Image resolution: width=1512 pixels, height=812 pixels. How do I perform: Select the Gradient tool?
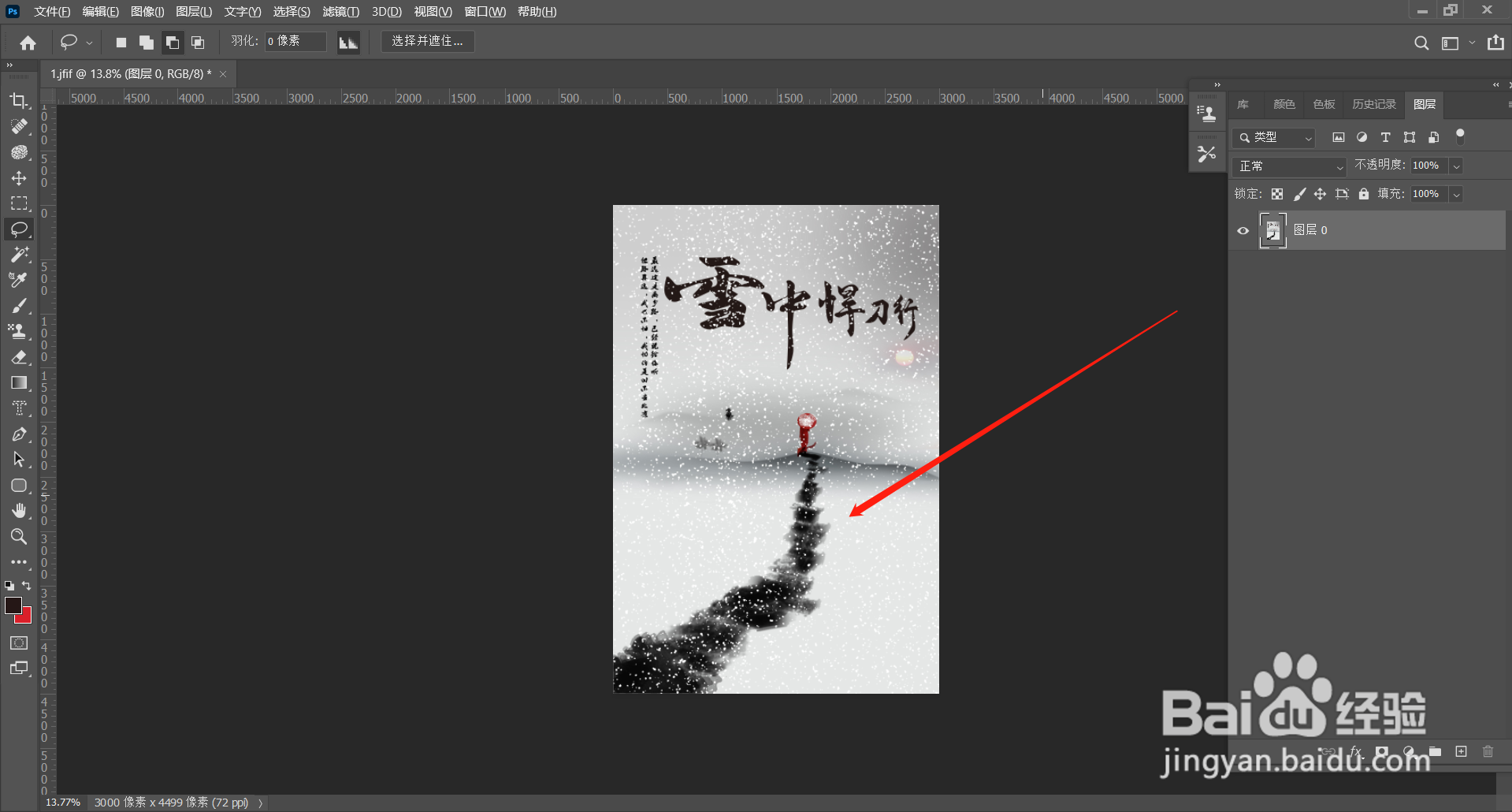point(19,382)
